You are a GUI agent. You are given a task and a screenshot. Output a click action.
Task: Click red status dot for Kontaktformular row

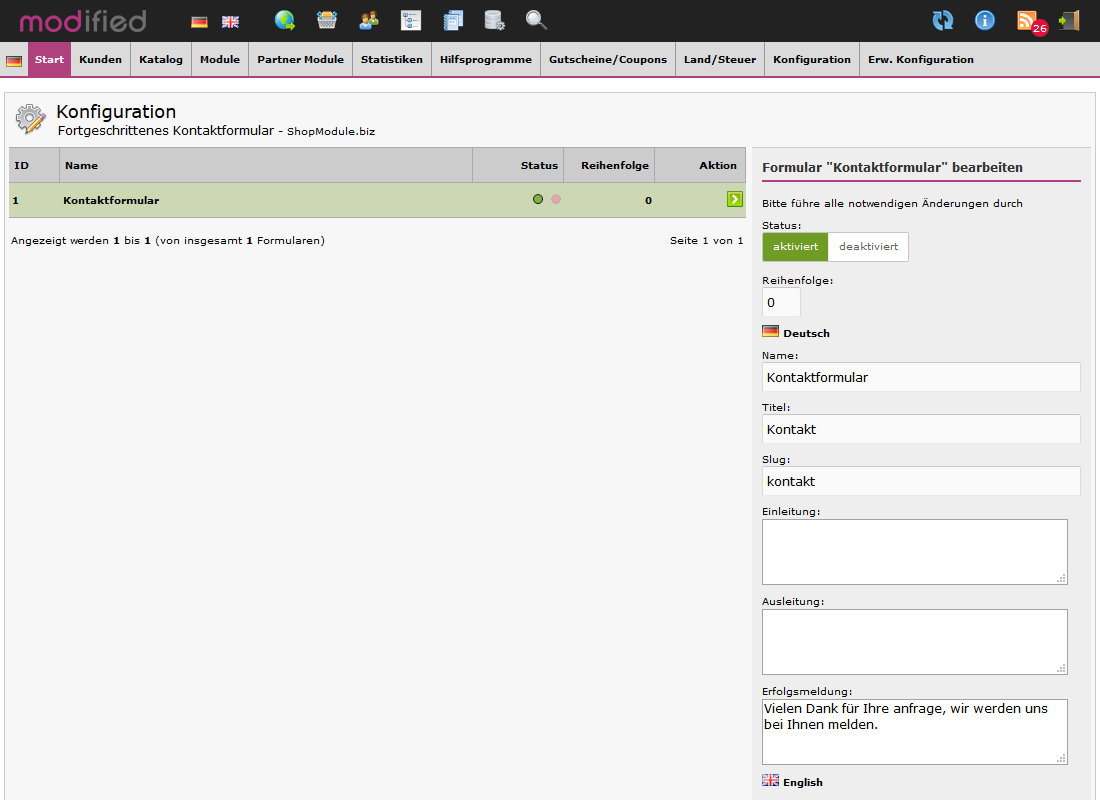[x=556, y=200]
